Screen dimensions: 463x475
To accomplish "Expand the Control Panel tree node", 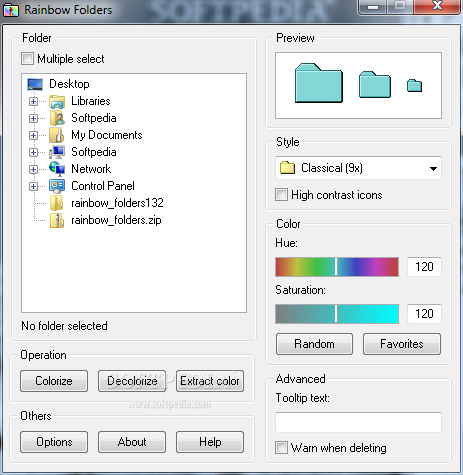I will 33,186.
